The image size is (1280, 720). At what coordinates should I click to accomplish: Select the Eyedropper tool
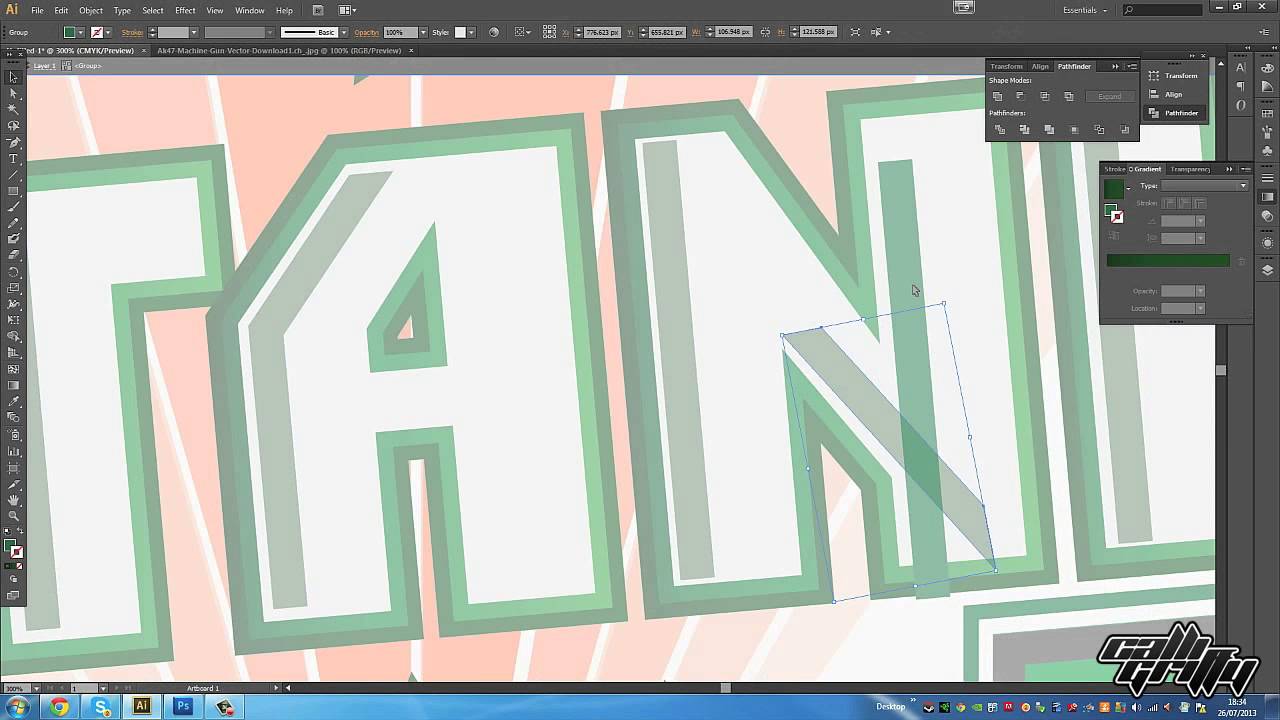click(14, 401)
